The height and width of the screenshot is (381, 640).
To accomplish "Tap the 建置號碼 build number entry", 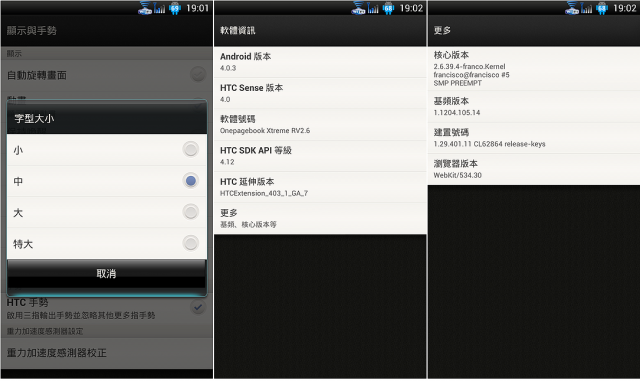I will pyautogui.click(x=533, y=138).
